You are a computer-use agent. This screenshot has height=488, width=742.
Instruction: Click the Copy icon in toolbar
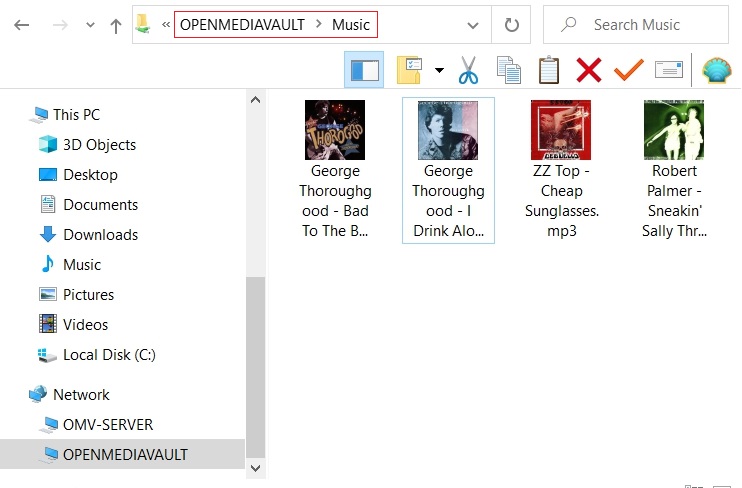pos(509,70)
